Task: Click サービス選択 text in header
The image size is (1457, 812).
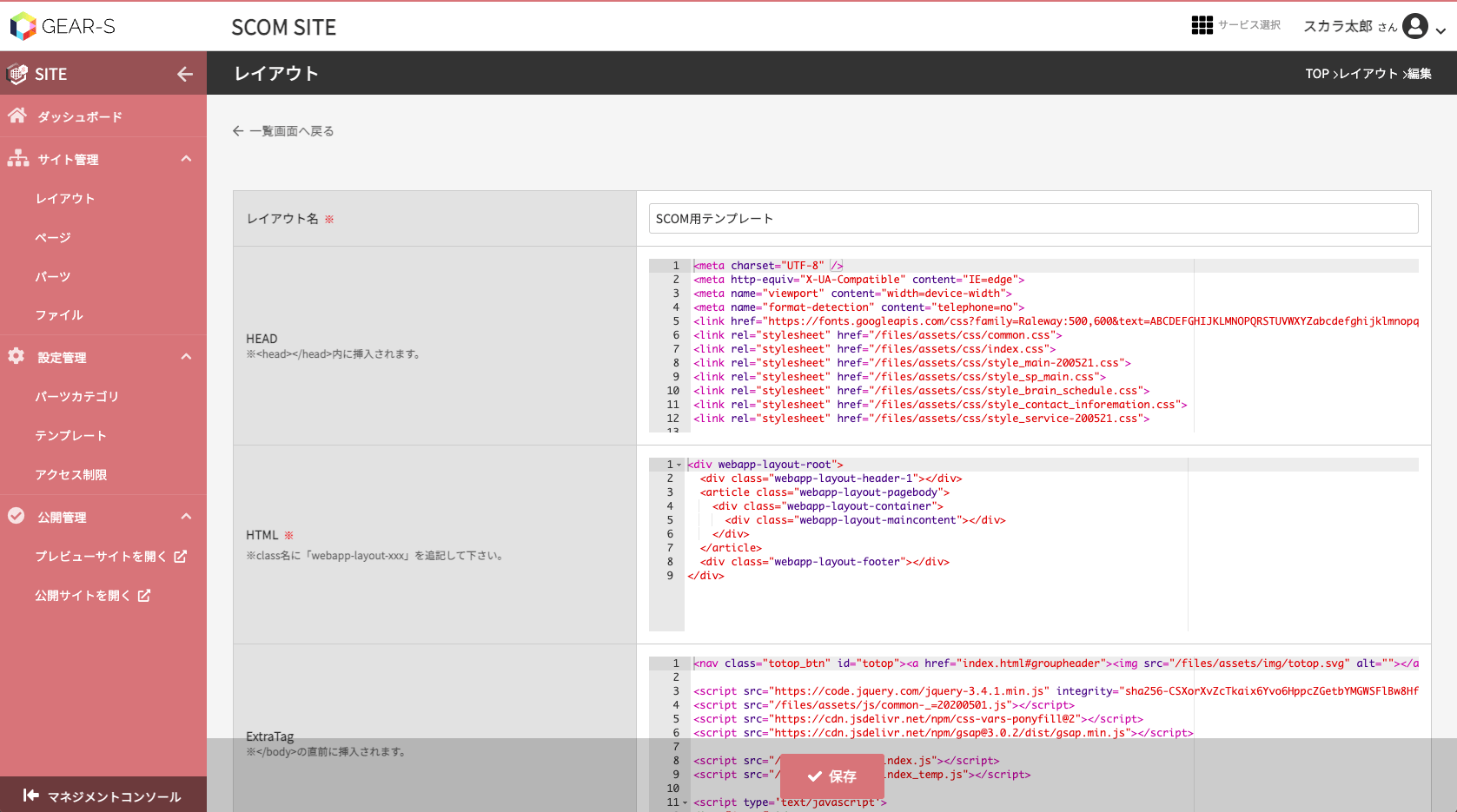Action: 1249,25
